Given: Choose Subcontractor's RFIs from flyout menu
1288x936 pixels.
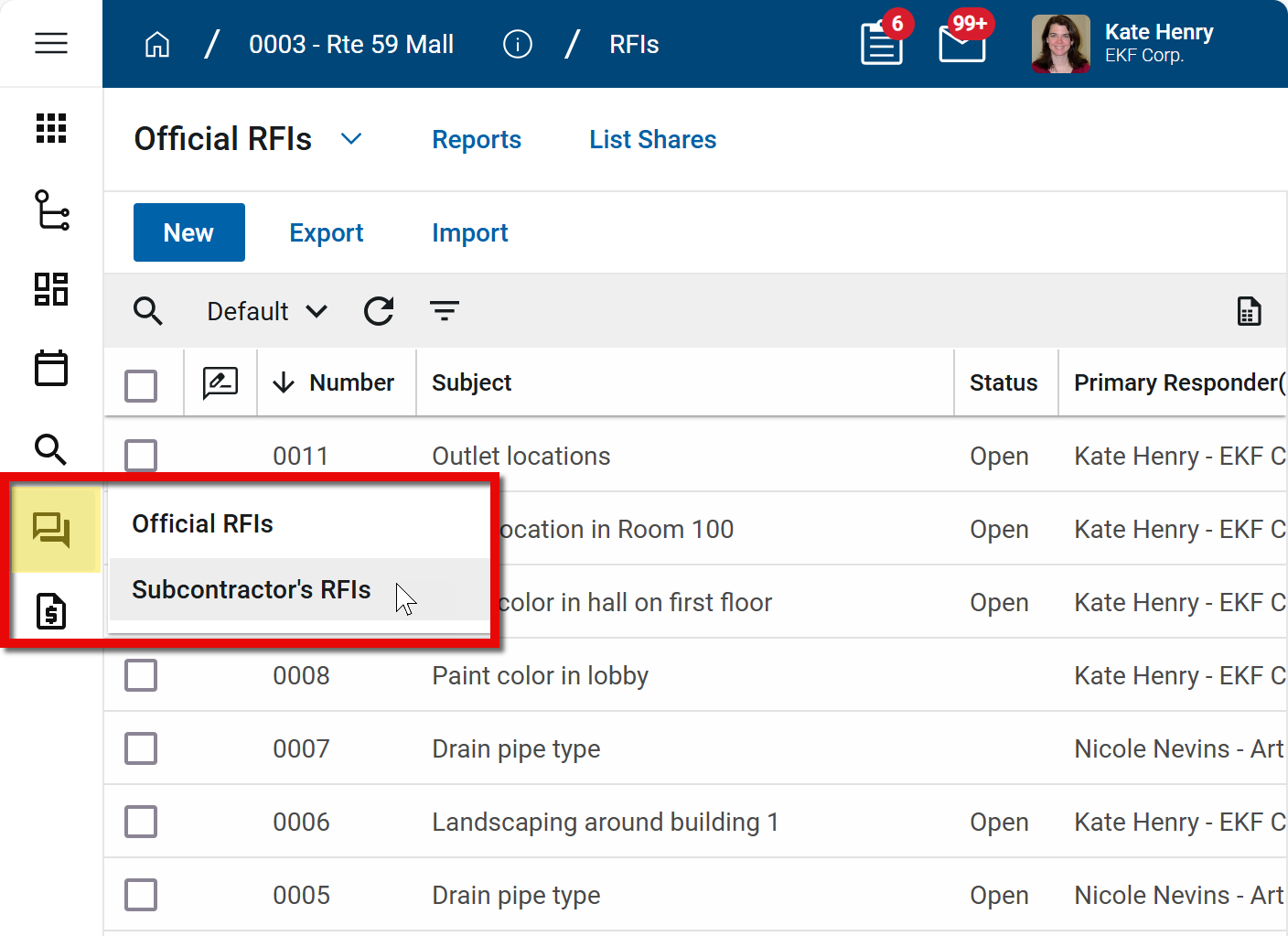Looking at the screenshot, I should [252, 589].
